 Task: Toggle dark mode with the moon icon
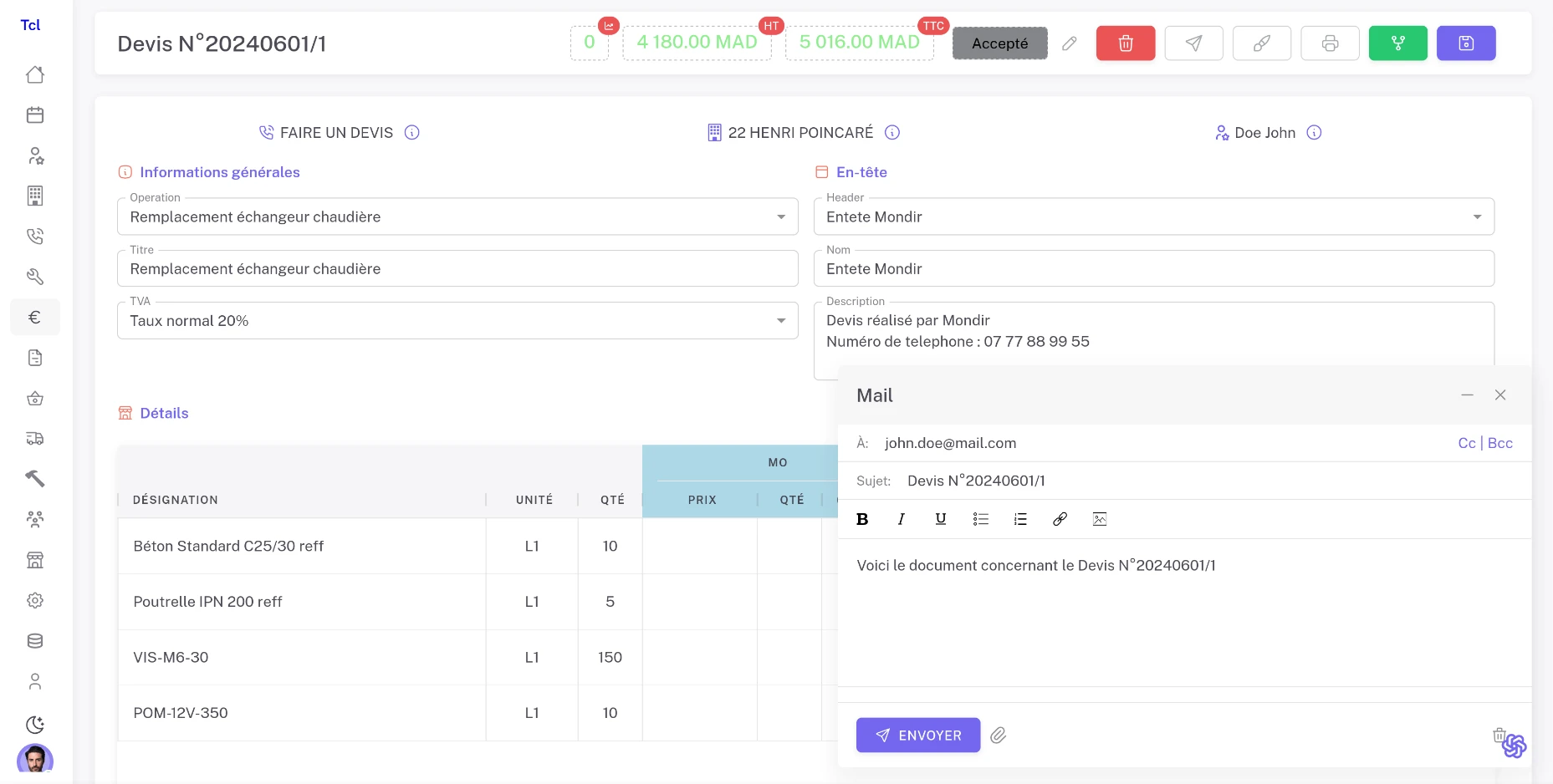[34, 722]
